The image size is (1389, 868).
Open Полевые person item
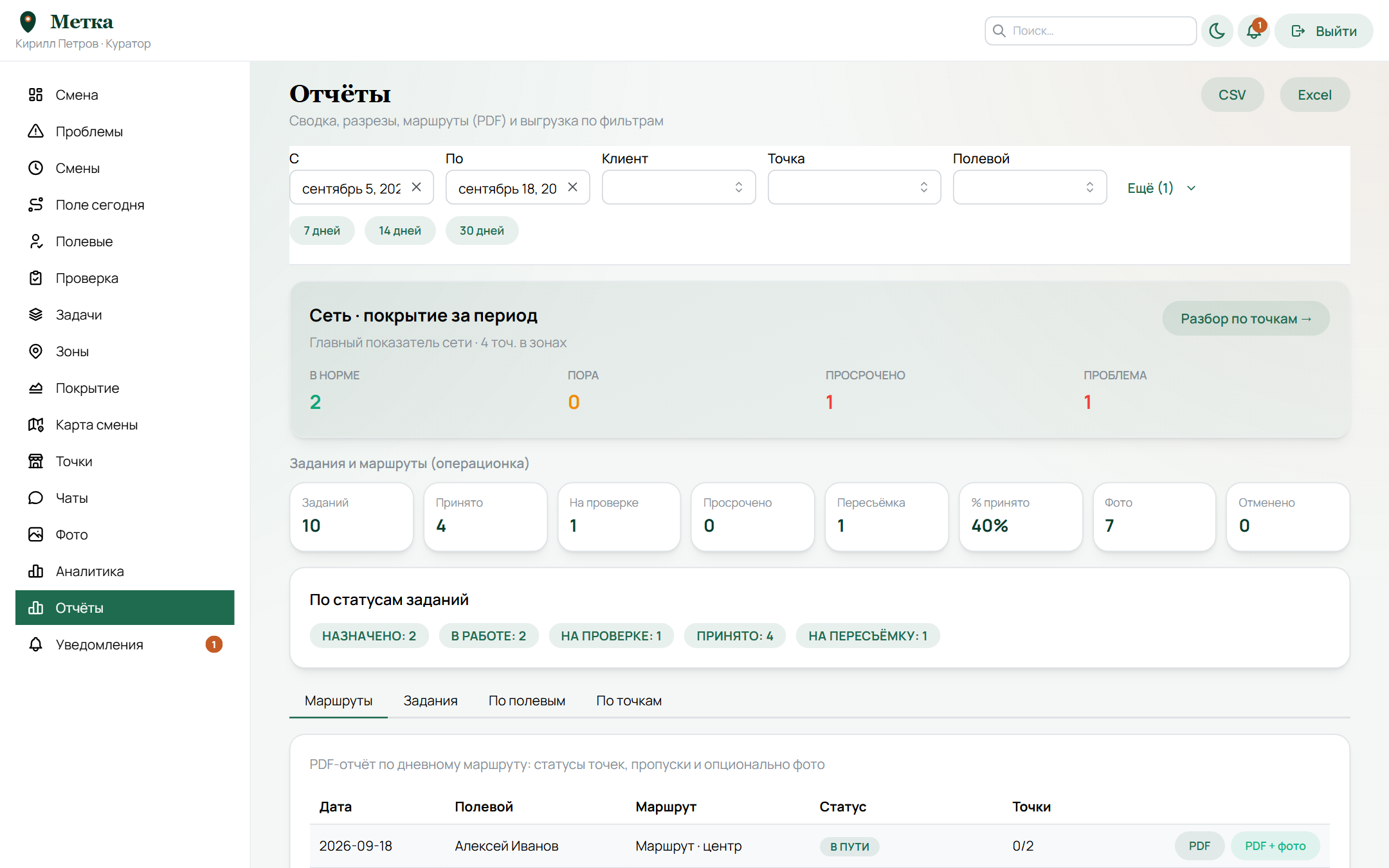(125, 242)
